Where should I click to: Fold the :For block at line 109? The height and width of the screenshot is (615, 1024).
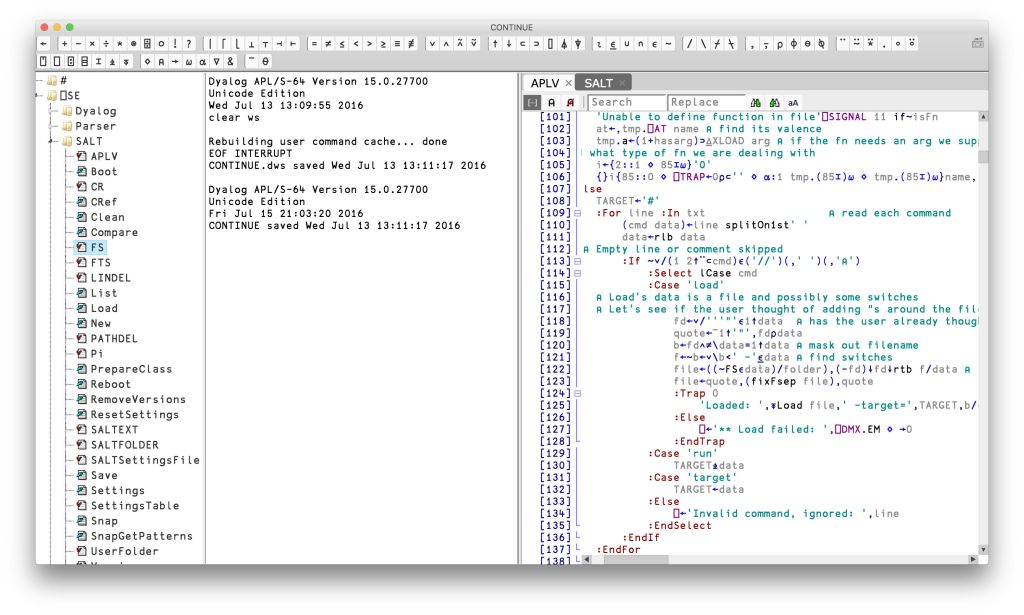577,213
